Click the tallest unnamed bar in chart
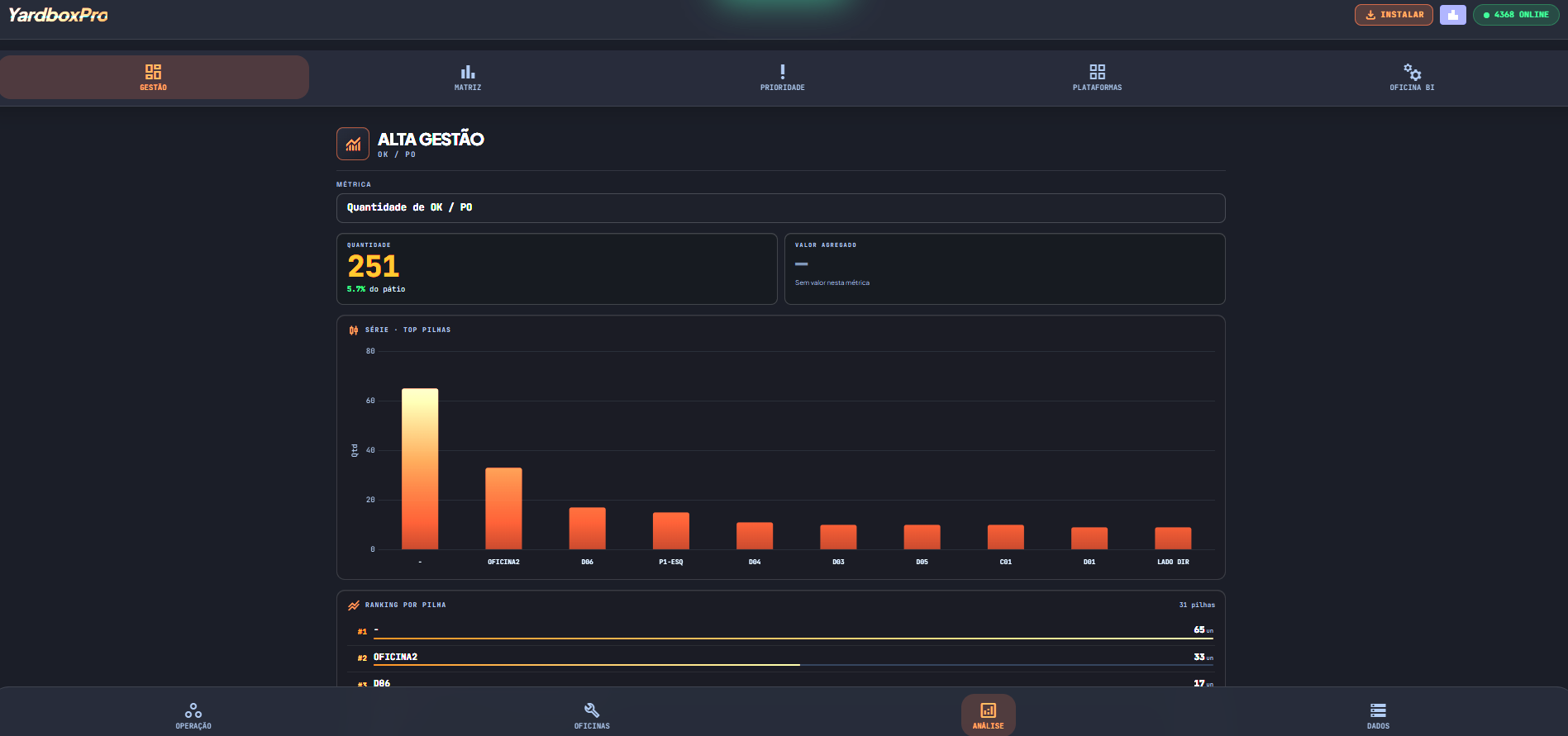Viewport: 1568px width, 736px height. (420, 468)
